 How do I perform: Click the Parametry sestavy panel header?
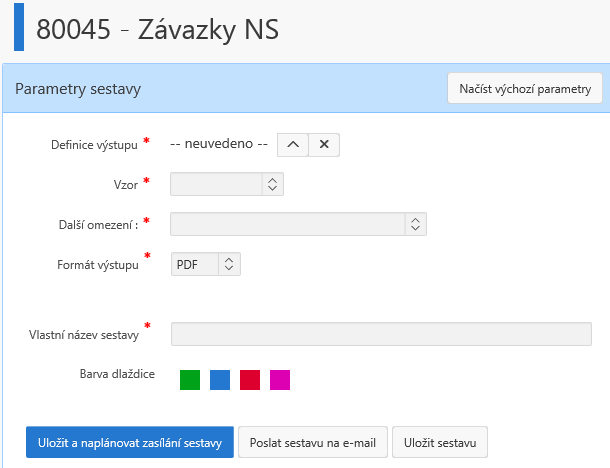tap(78, 89)
